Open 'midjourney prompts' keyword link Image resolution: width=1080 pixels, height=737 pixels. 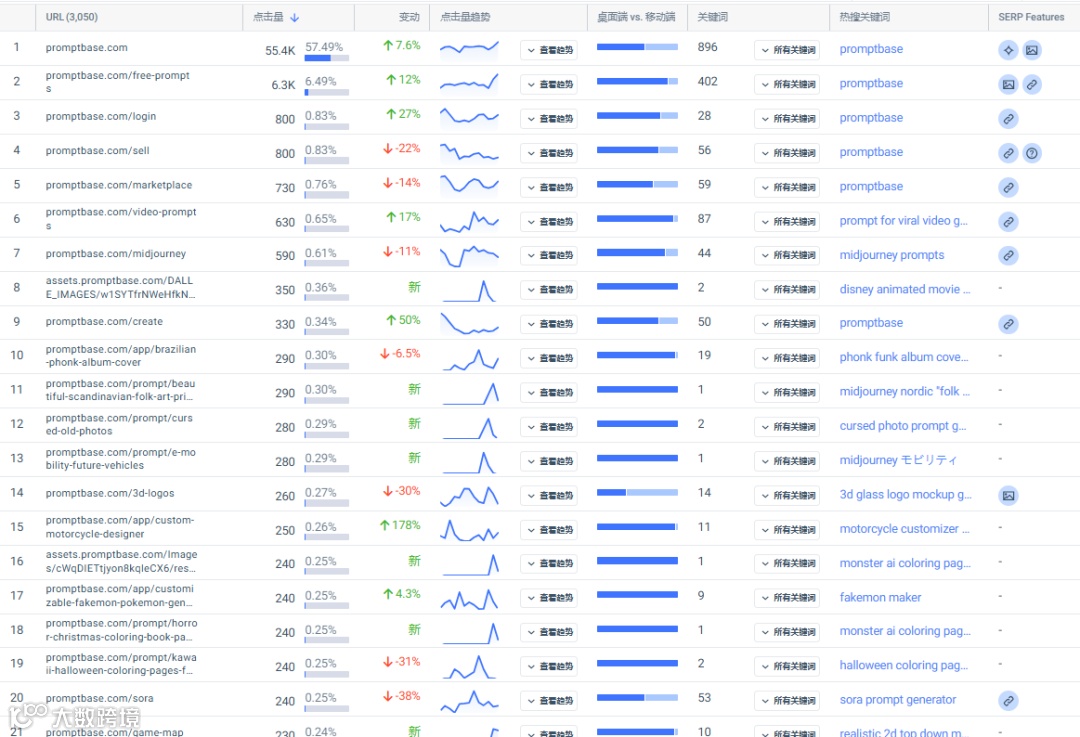891,255
